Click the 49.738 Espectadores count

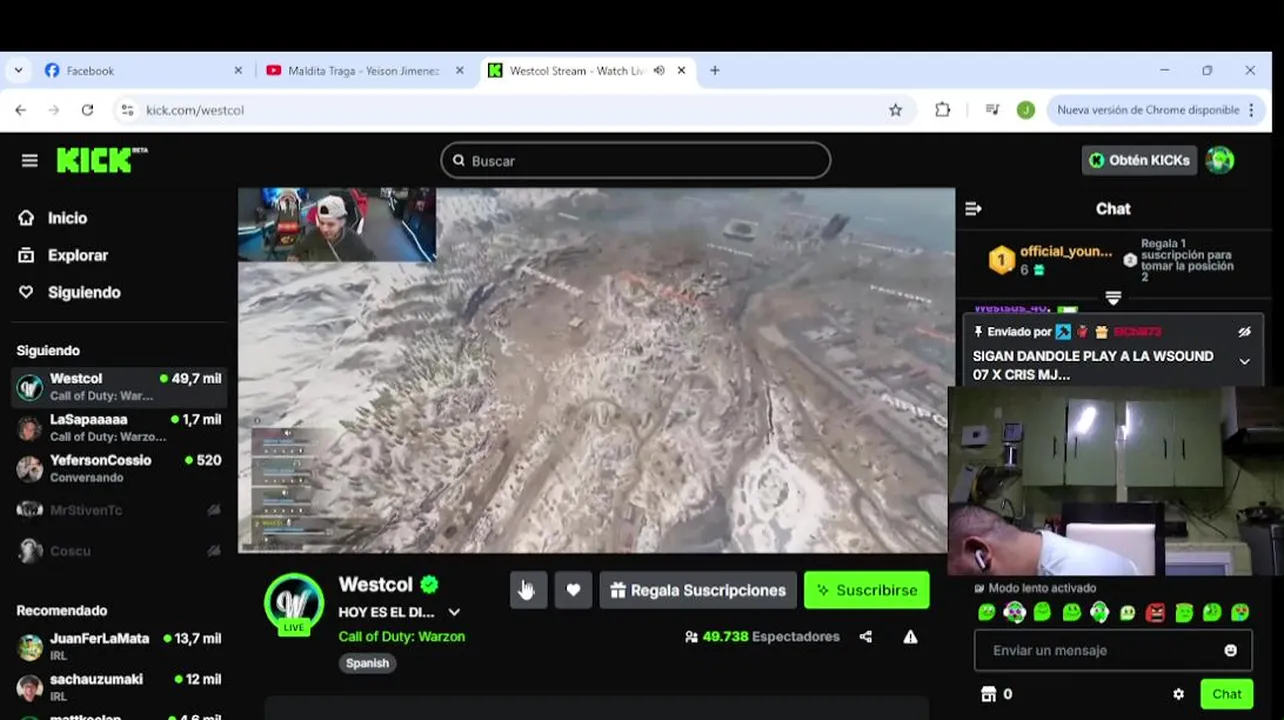pyautogui.click(x=762, y=636)
